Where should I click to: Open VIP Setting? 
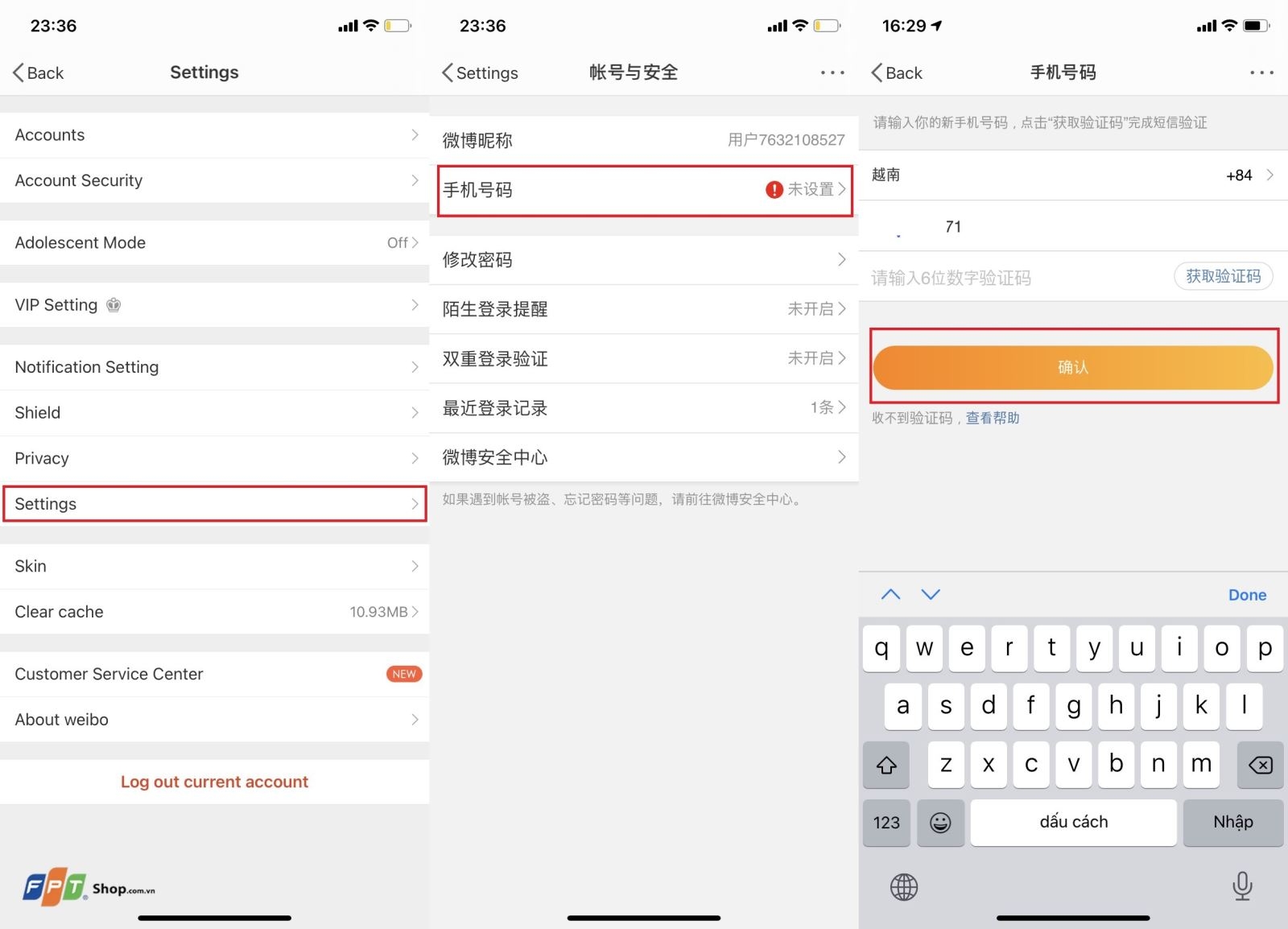pyautogui.click(x=214, y=305)
